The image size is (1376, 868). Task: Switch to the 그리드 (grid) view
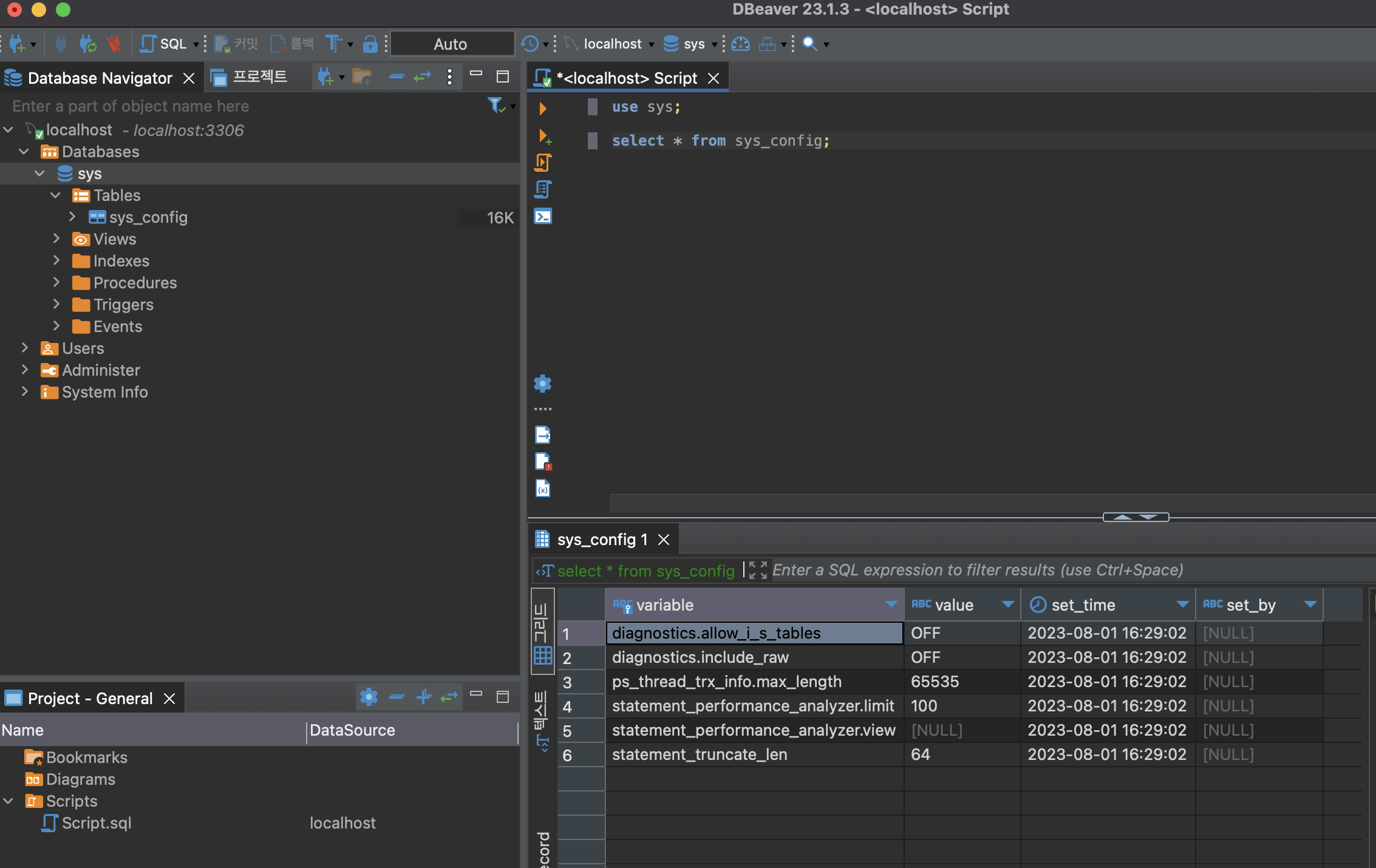point(542,631)
